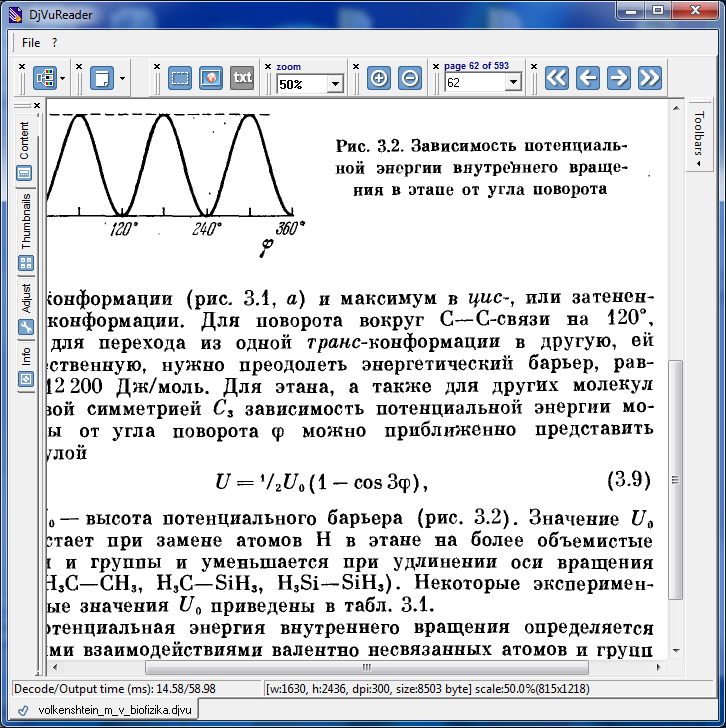This screenshot has height=728, width=726.
Task: Jump to last page with double-right arrow
Action: (x=649, y=78)
